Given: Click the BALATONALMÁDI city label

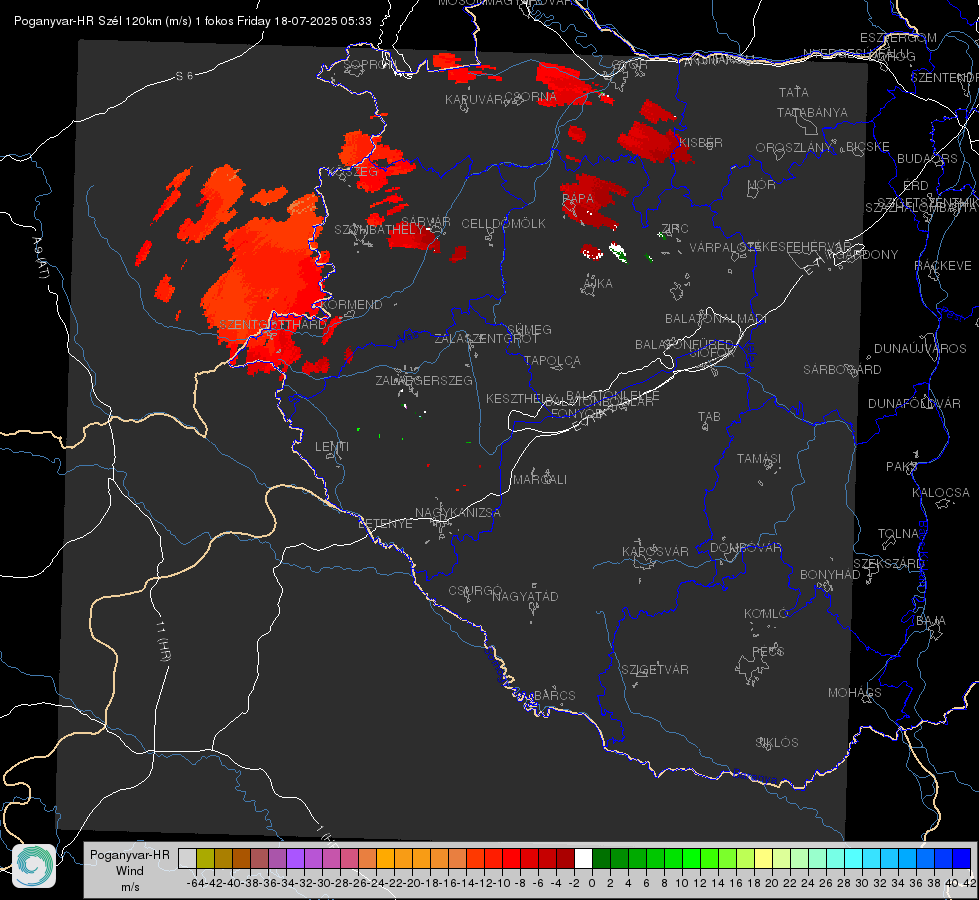Looking at the screenshot, I should [716, 319].
